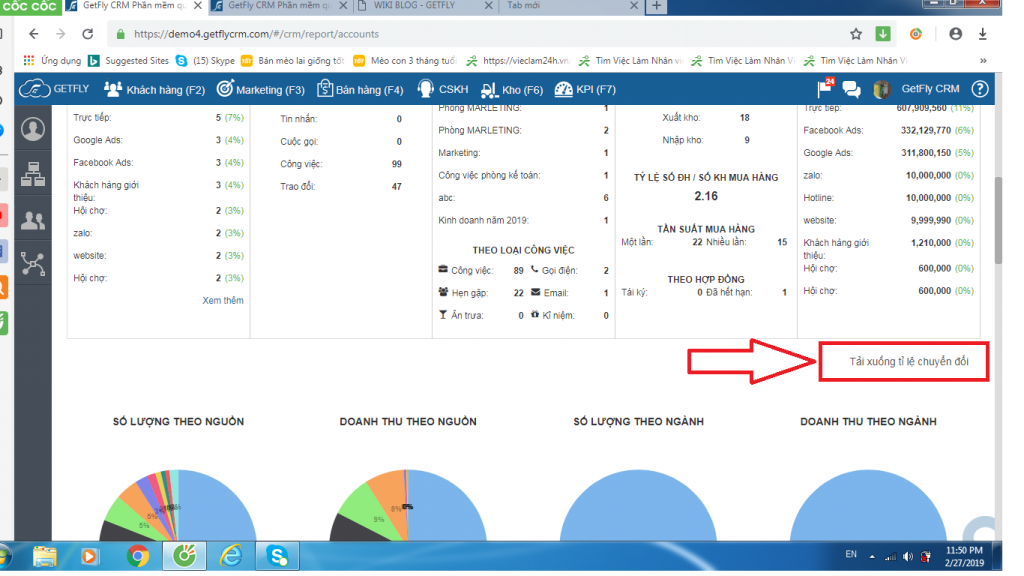Open Suggested Sites bookmark
The width and height of the screenshot is (1024, 576).
click(x=129, y=61)
